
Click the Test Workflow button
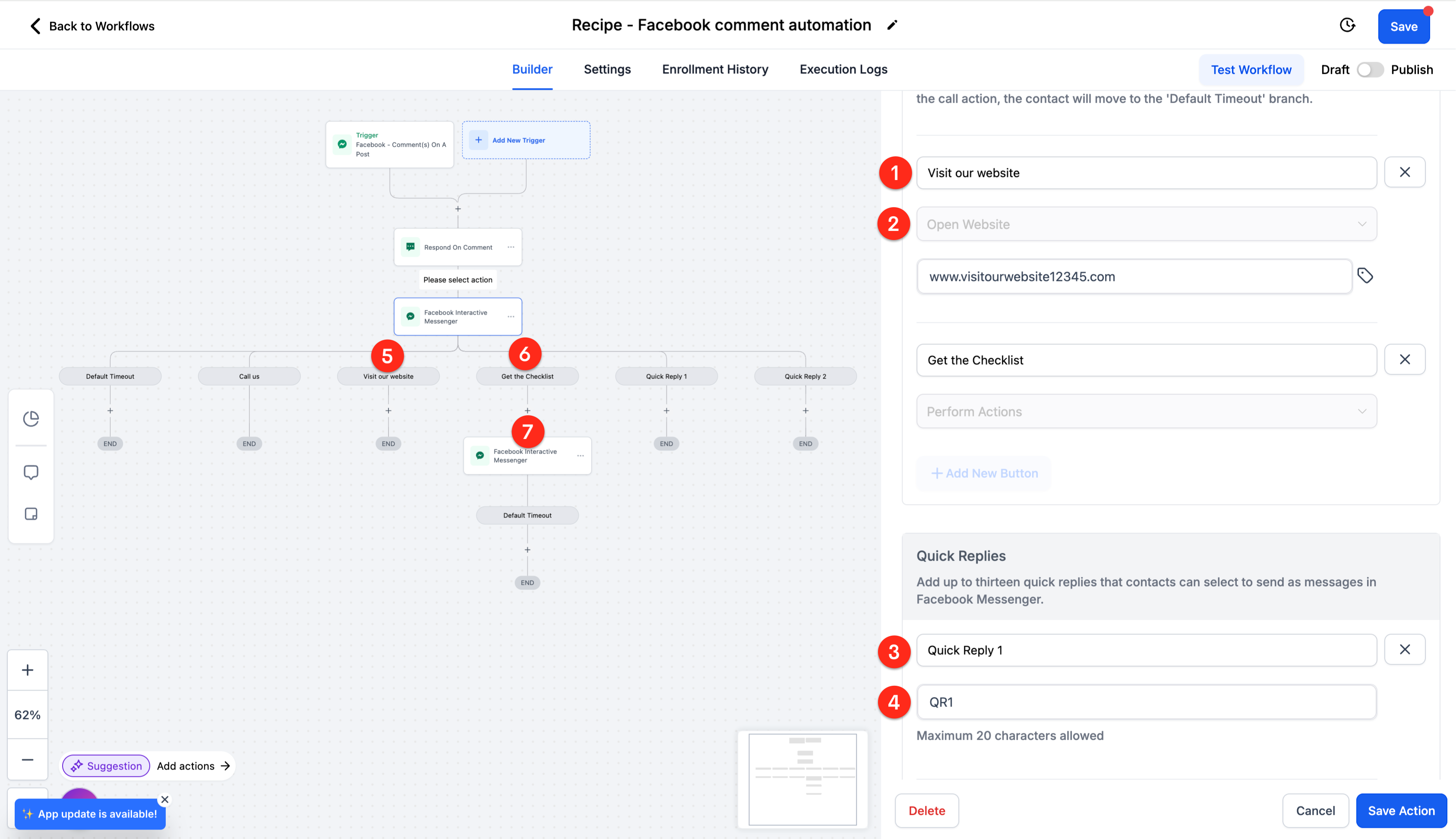click(x=1251, y=70)
